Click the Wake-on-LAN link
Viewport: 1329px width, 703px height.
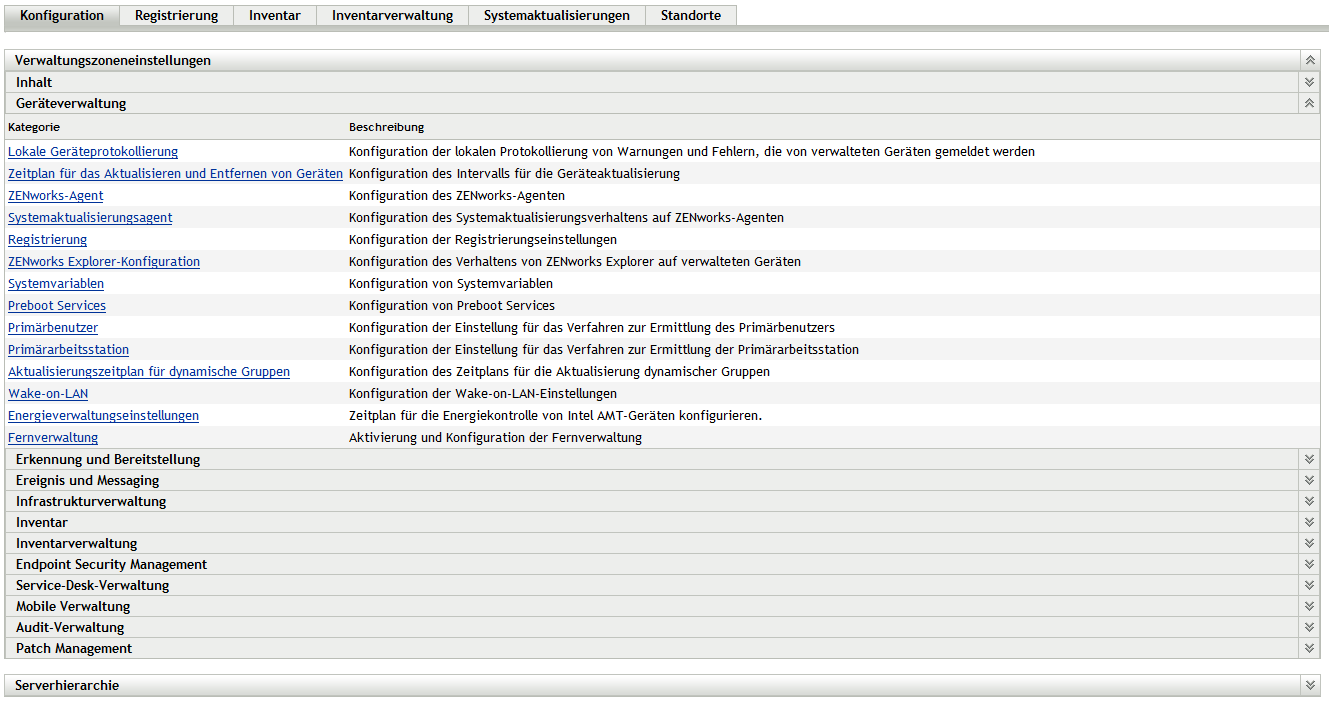tap(48, 394)
